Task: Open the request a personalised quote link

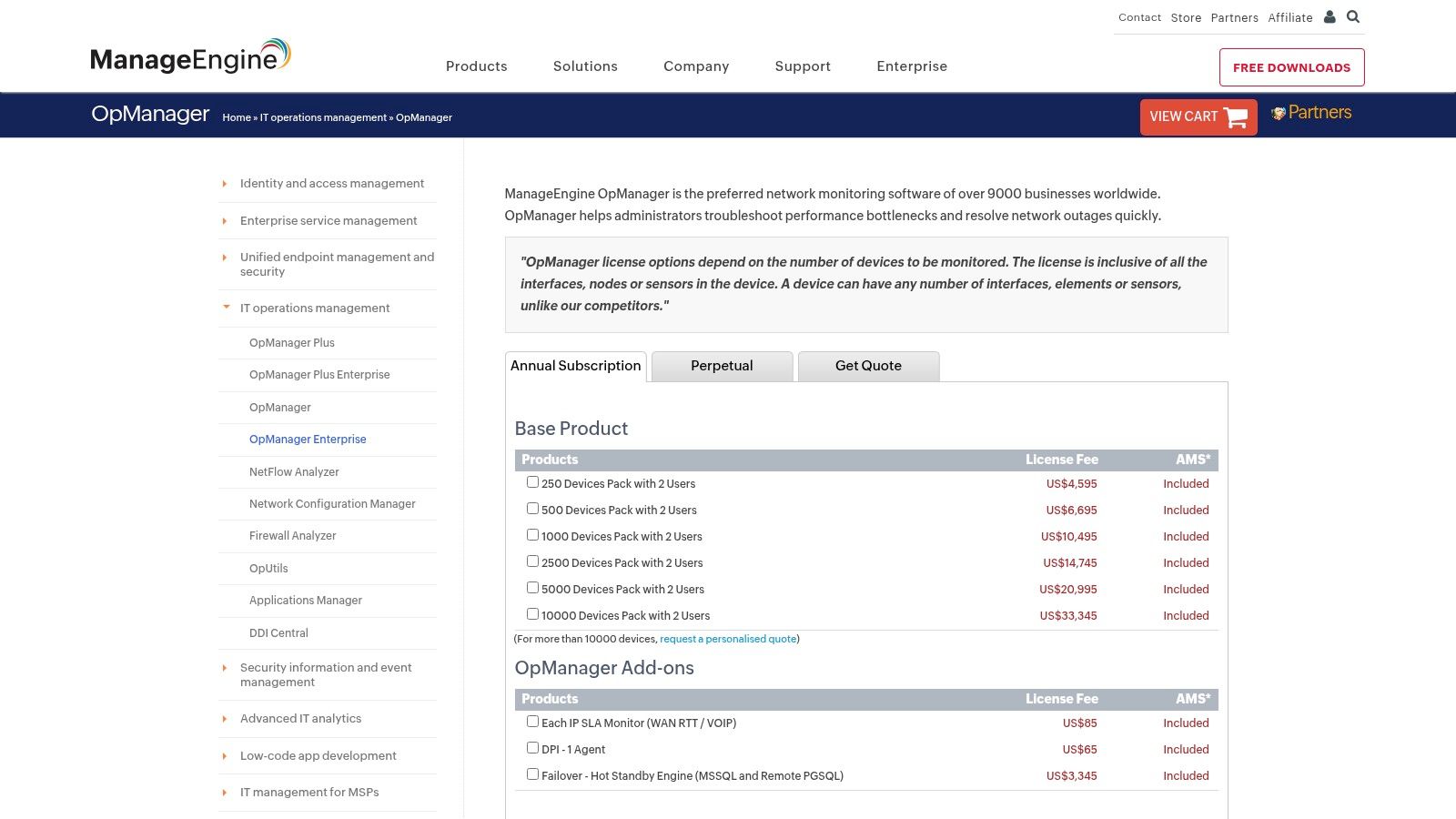Action: (x=728, y=639)
